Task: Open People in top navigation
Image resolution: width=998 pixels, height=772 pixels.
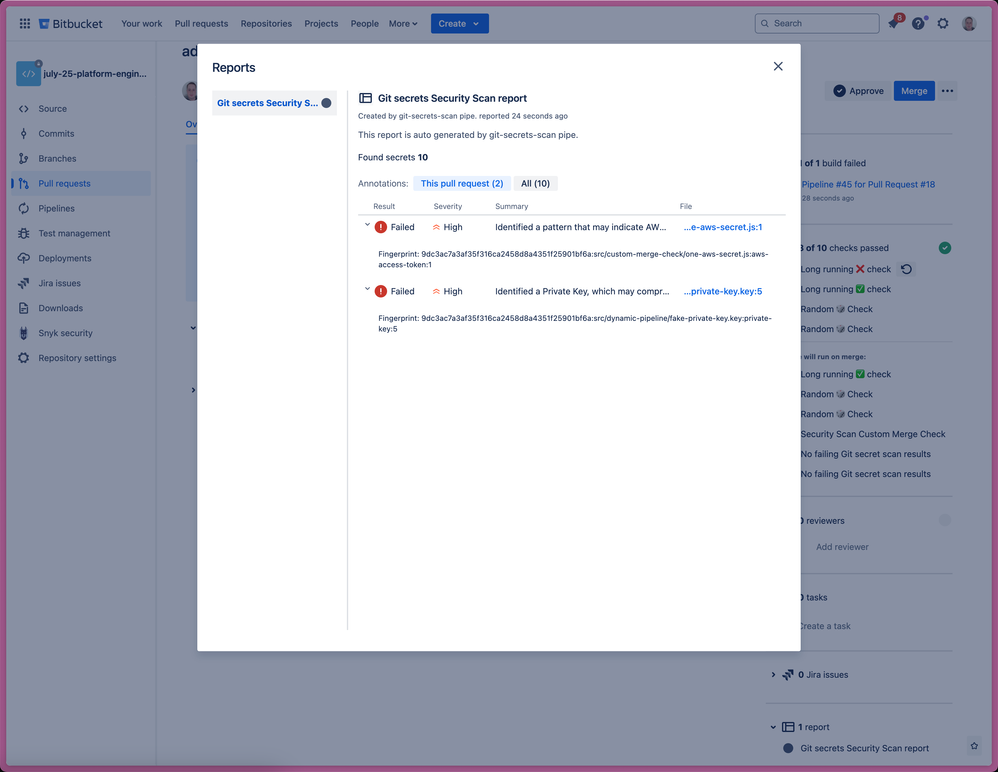Action: coord(365,24)
